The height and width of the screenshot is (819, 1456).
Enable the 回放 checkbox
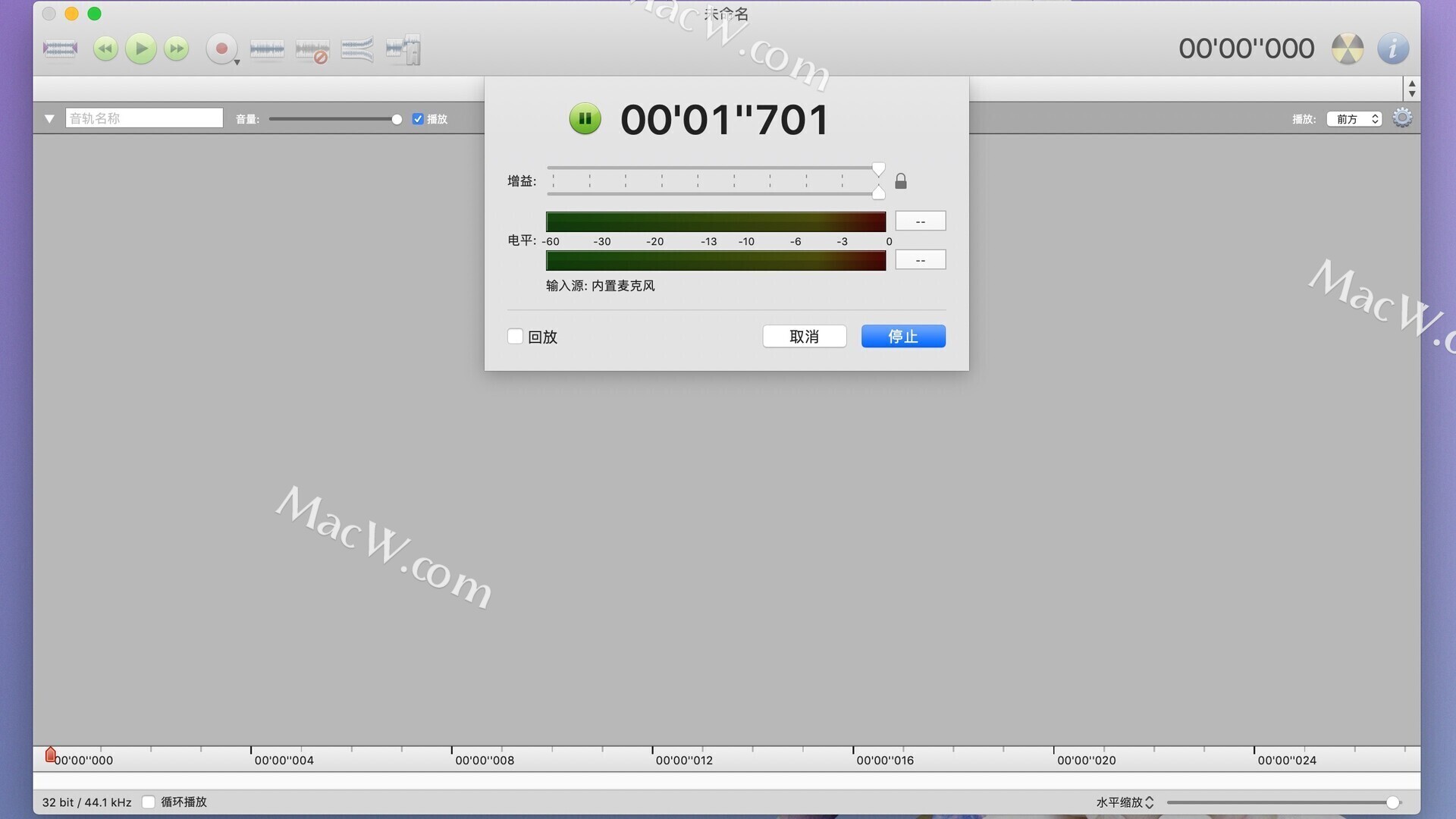pos(515,336)
